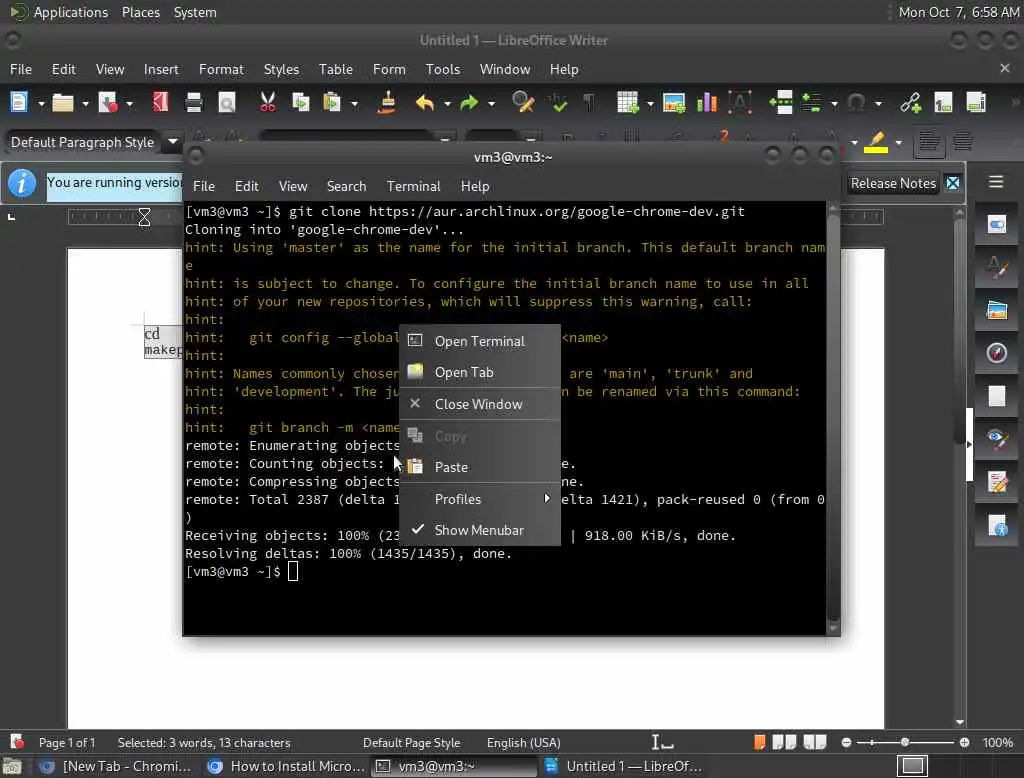The image size is (1024, 778).
Task: Open the Places menu in top panel
Action: pos(140,12)
